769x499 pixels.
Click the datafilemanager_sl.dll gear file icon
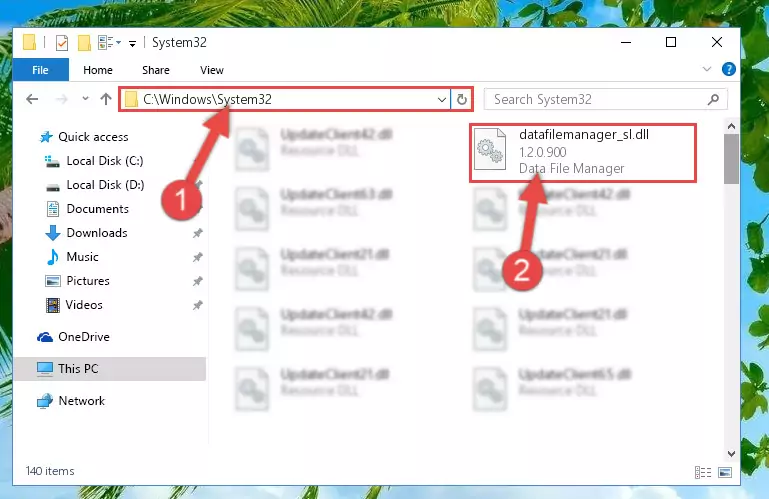click(490, 150)
